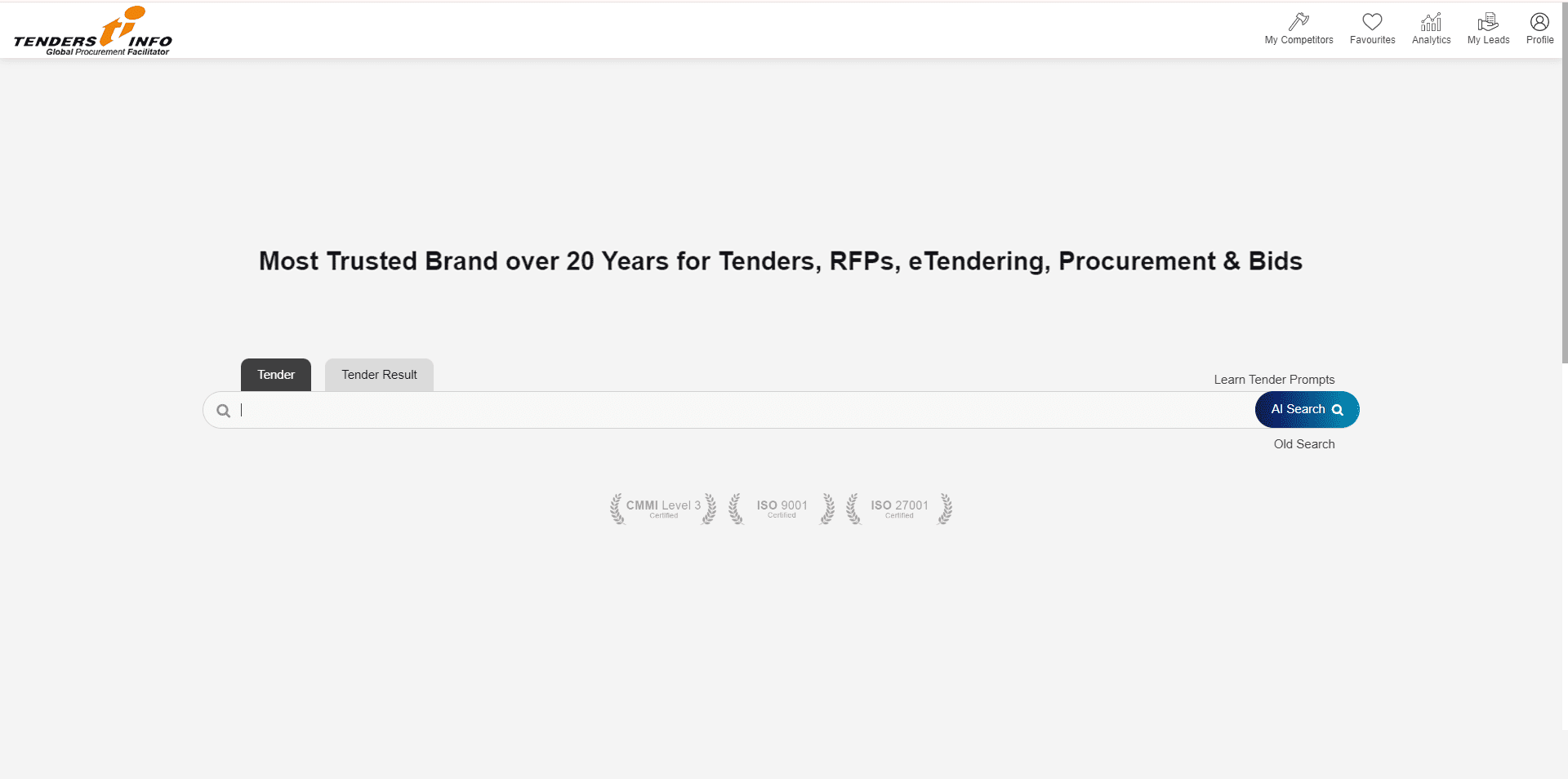
Task: Click the Analytics label in header
Action: coord(1431,40)
